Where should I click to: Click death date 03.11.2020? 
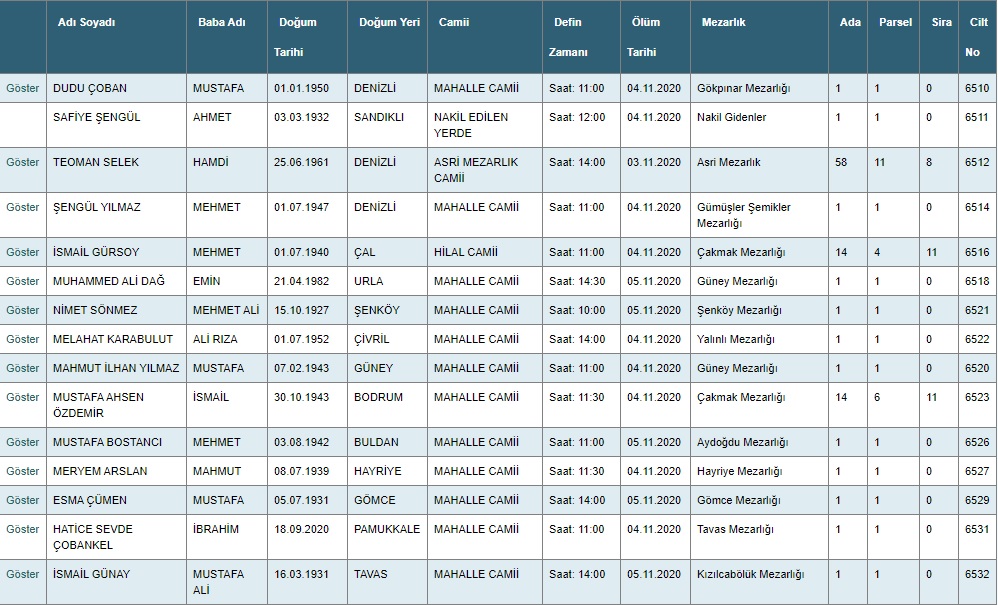(654, 162)
